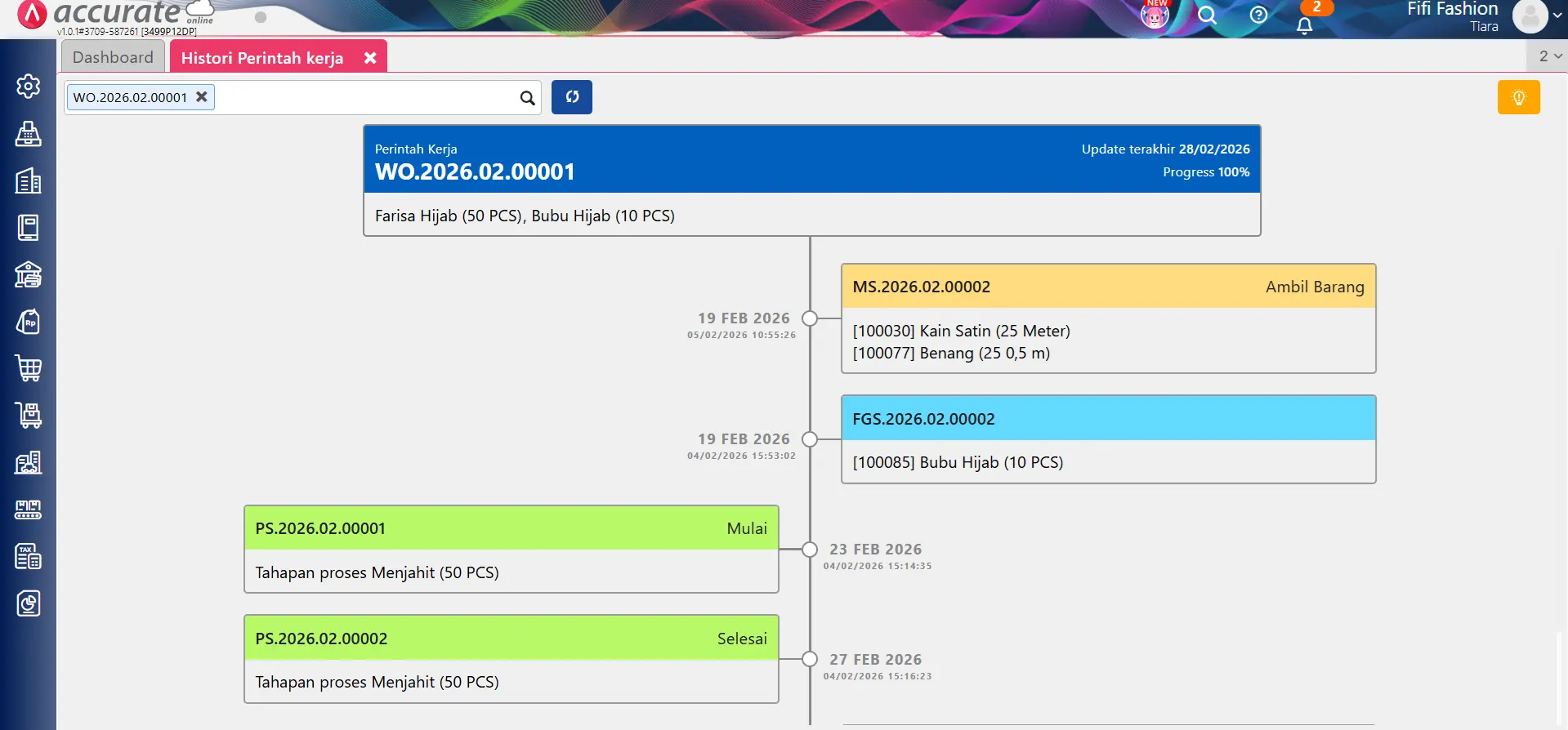Open the help question mark icon

pyautogui.click(x=1258, y=15)
